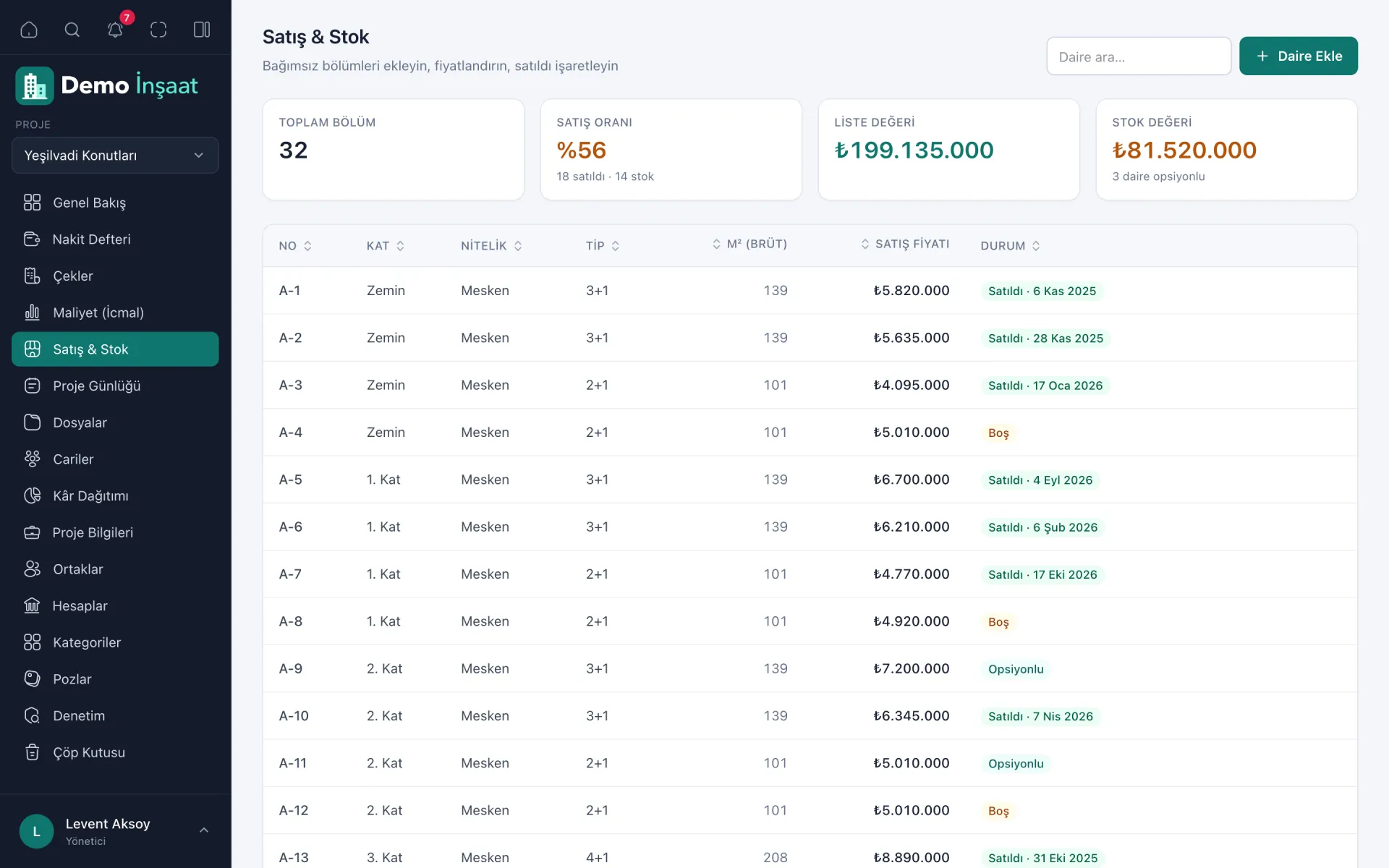Click the Proje Günlüğü notes icon

pos(32,386)
